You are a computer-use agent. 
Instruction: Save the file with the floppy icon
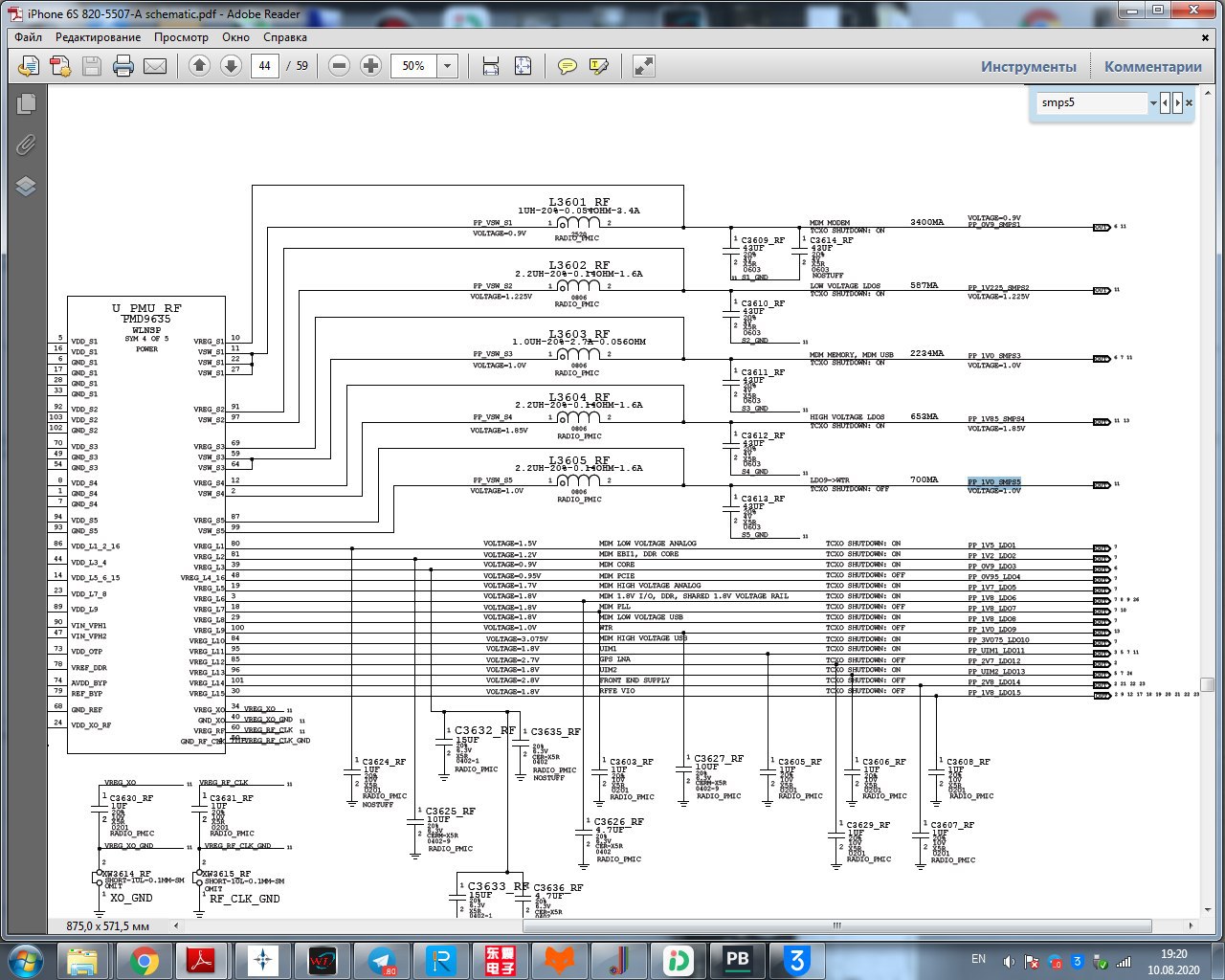[x=92, y=66]
